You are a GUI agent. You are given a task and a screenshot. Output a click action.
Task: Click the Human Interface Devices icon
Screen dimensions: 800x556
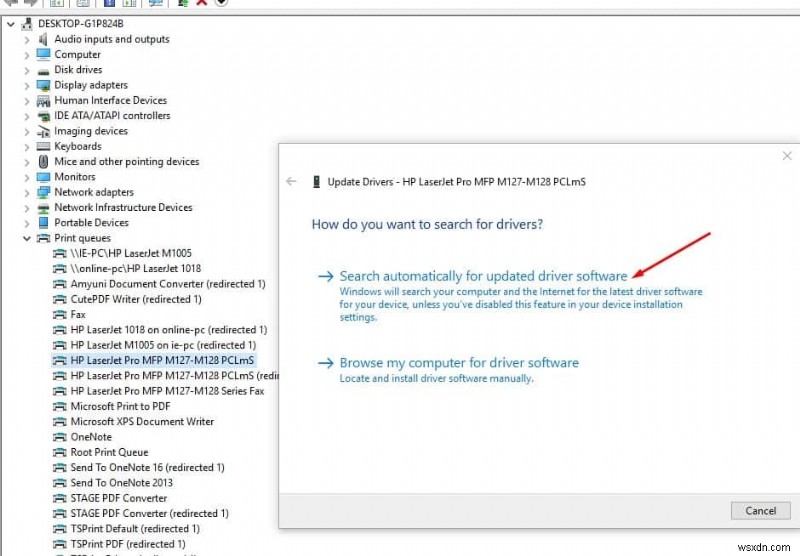coord(43,100)
